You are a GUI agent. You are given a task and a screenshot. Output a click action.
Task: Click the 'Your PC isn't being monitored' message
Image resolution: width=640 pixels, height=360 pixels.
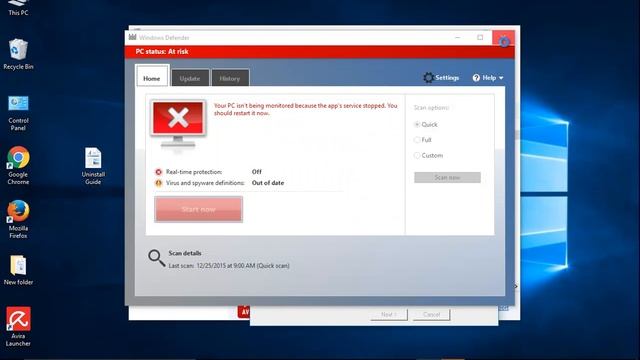[306, 109]
